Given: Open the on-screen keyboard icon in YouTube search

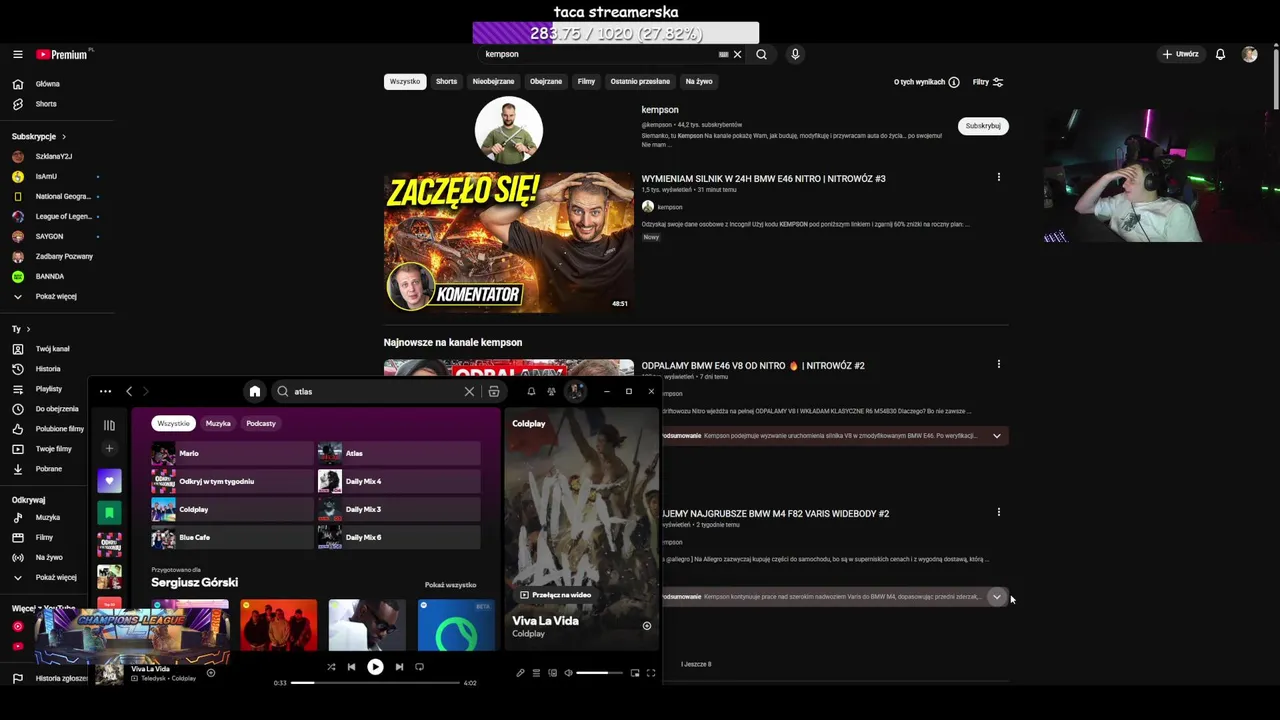Looking at the screenshot, I should (x=723, y=55).
